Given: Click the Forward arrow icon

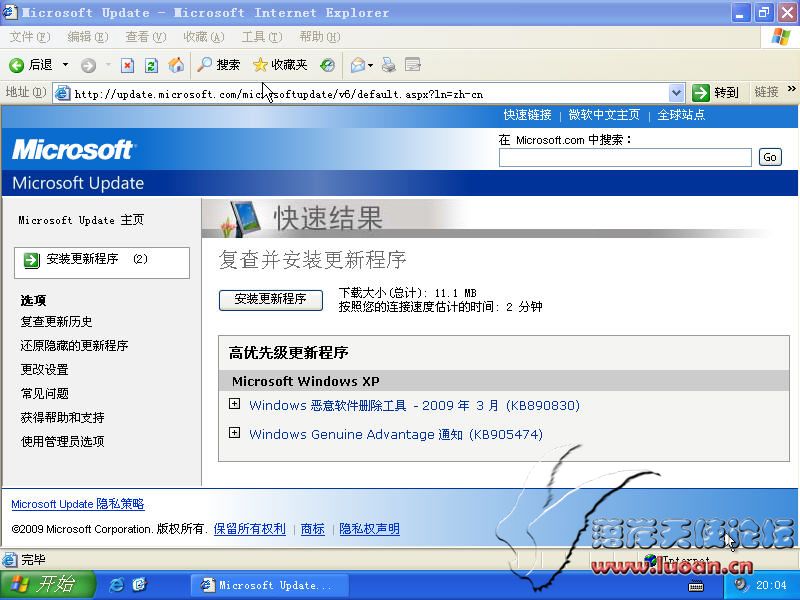Looking at the screenshot, I should coord(88,65).
